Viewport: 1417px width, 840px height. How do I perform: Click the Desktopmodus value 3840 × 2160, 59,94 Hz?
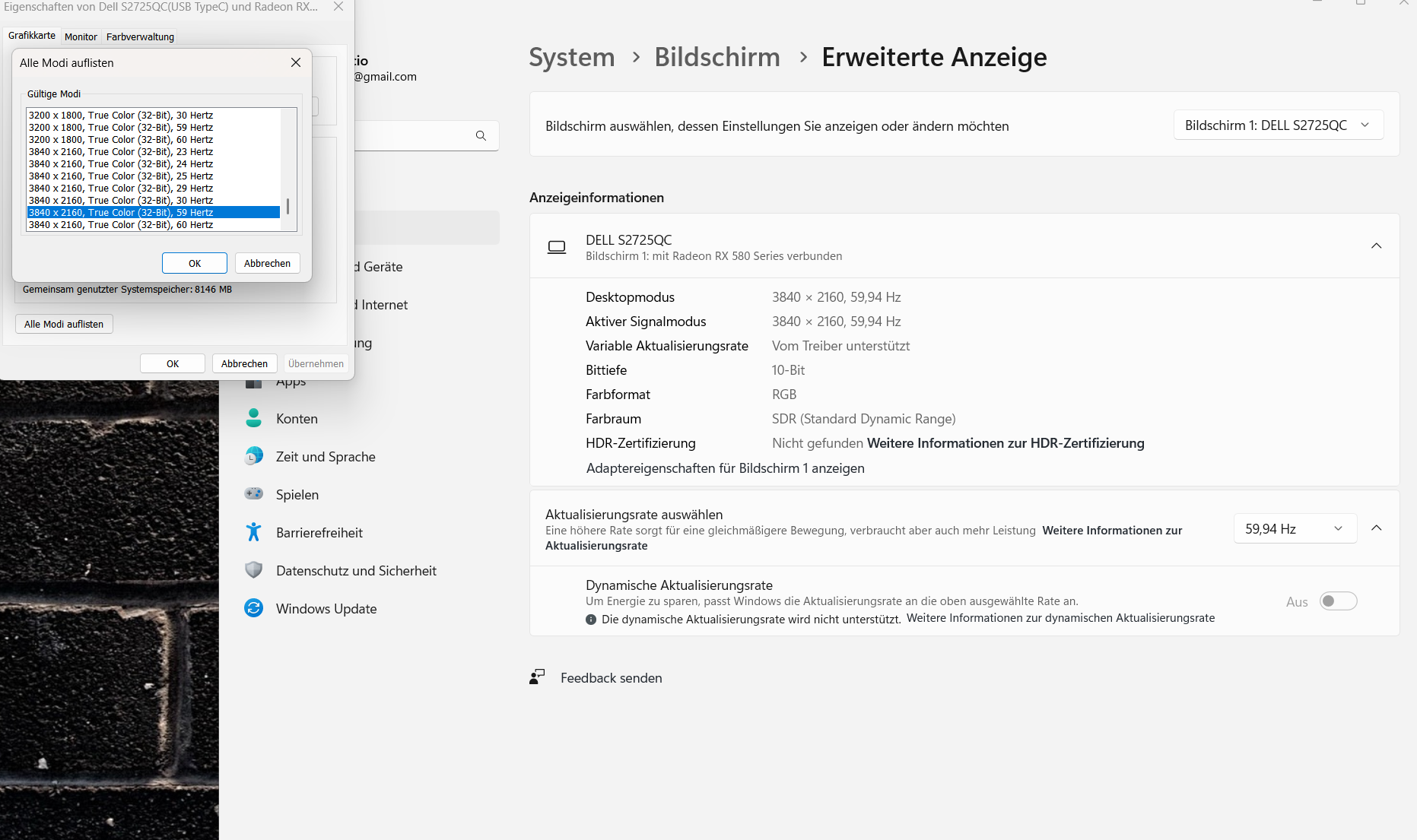[x=836, y=297]
